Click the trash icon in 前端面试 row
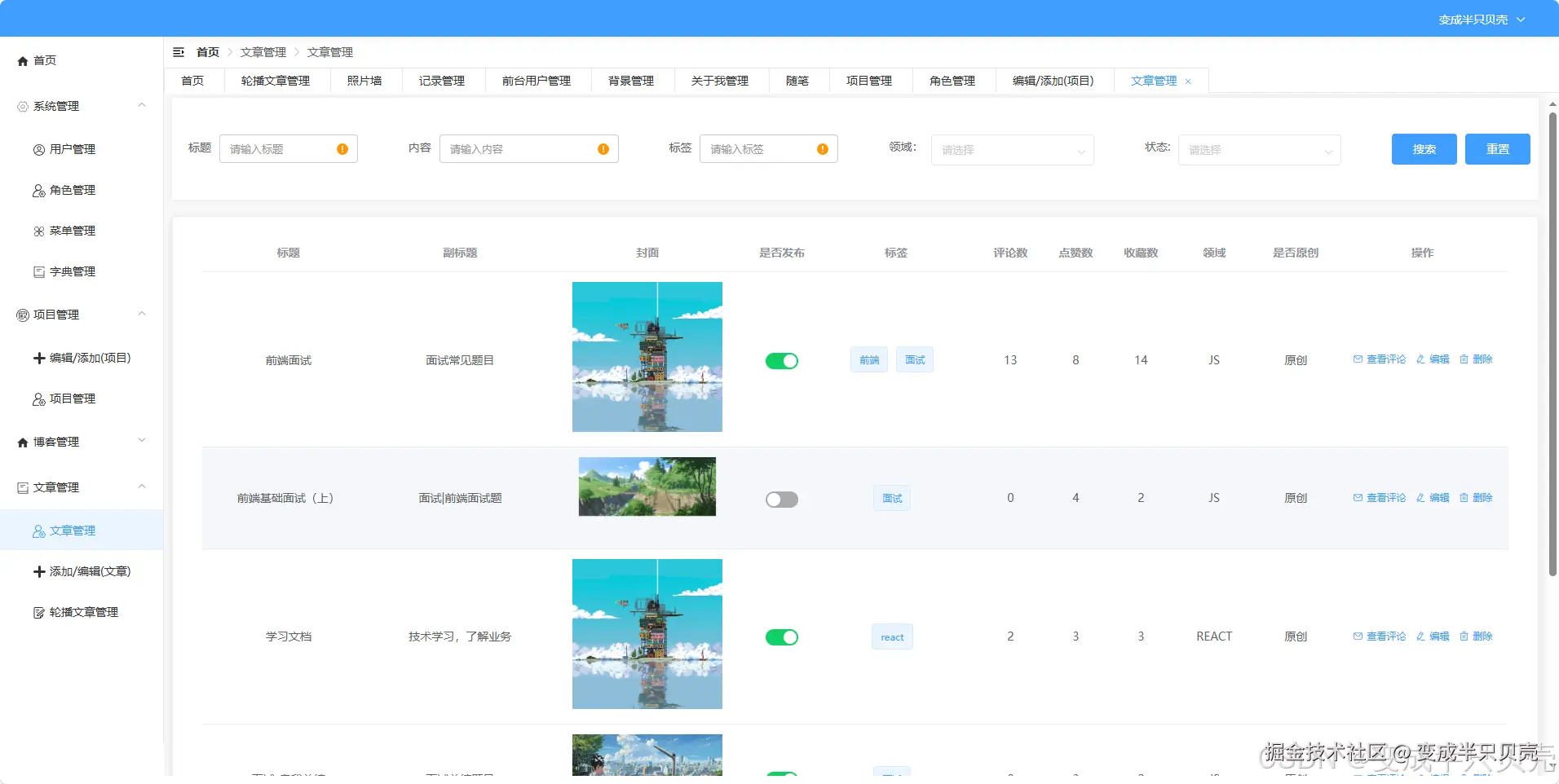This screenshot has height=784, width=1559. [x=1464, y=359]
